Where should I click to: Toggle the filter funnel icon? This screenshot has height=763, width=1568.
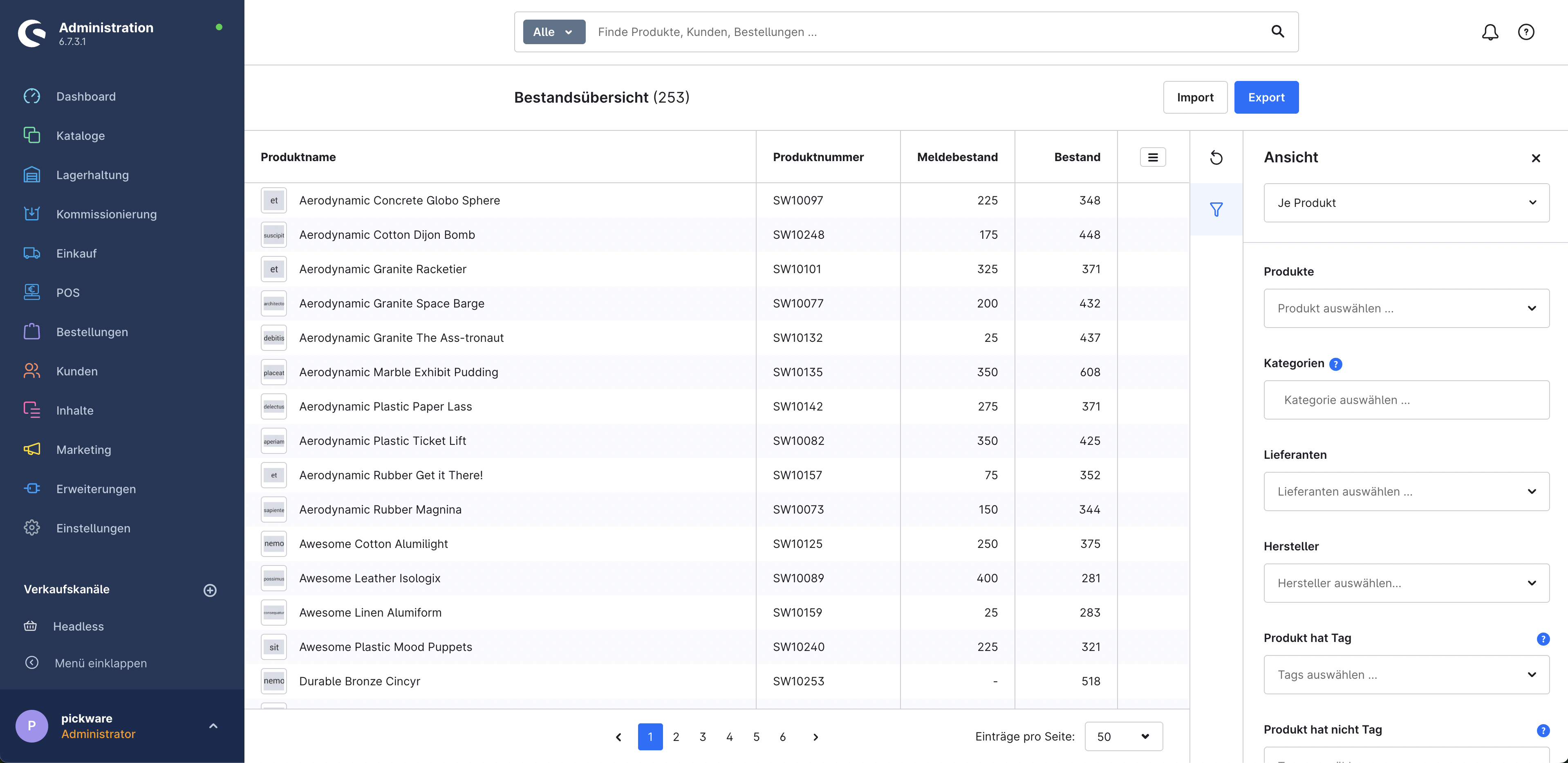[x=1216, y=209]
